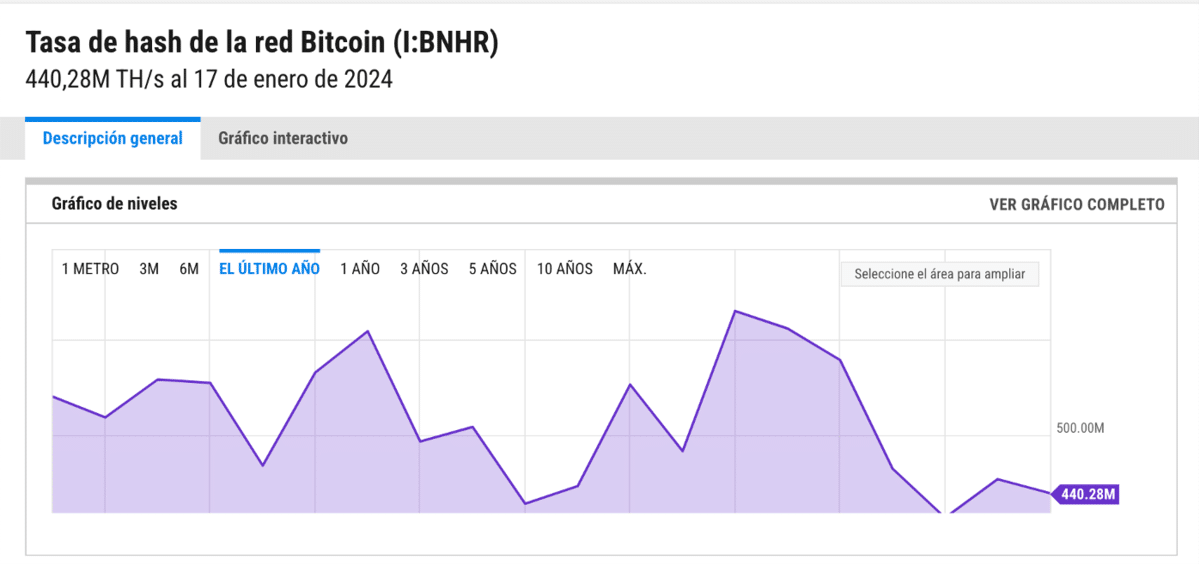Click the Tasa de hash de la red Bitcoin title
The width and height of the screenshot is (1200, 565).
[261, 43]
